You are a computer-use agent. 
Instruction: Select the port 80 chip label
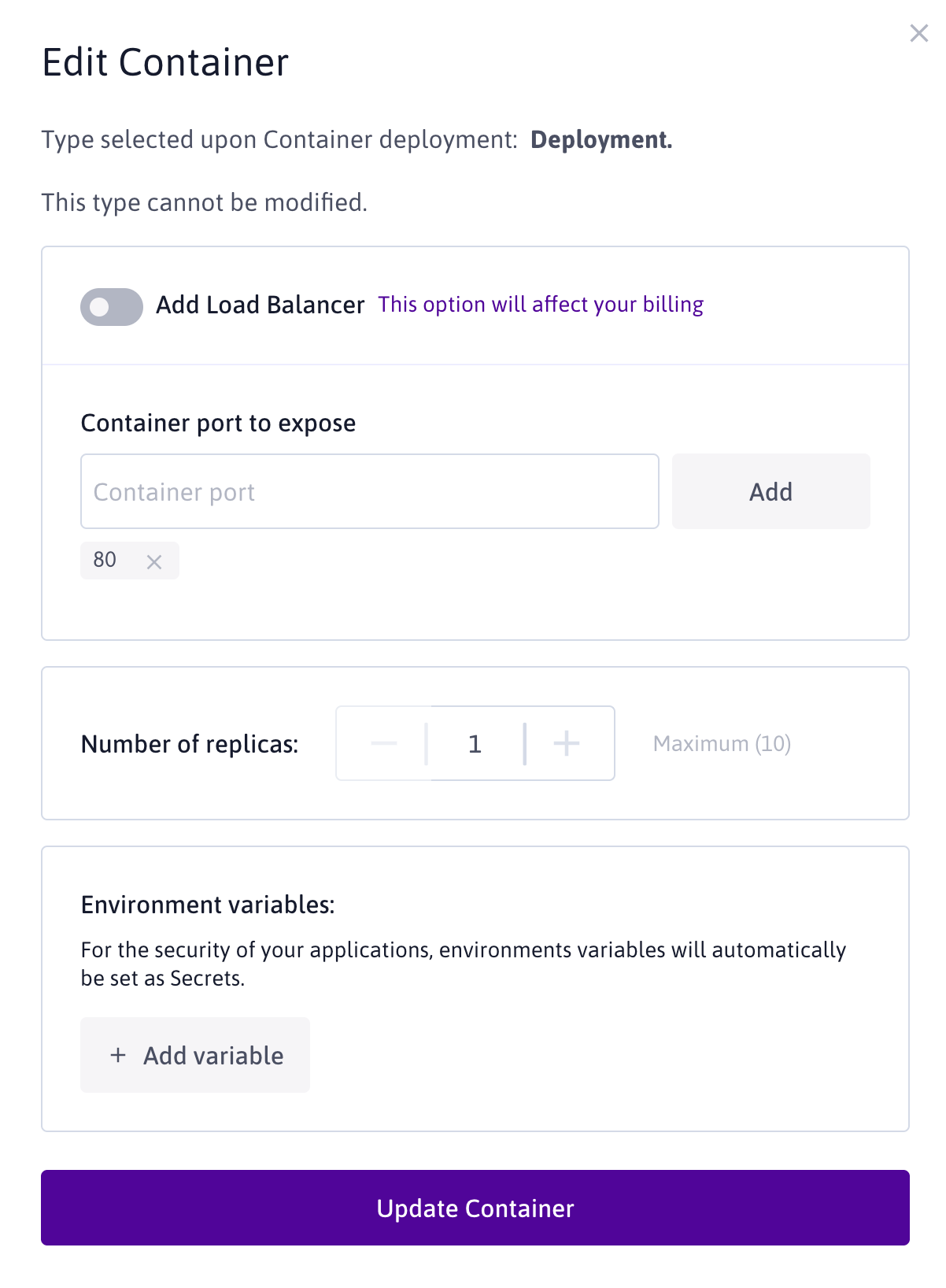pyautogui.click(x=105, y=560)
